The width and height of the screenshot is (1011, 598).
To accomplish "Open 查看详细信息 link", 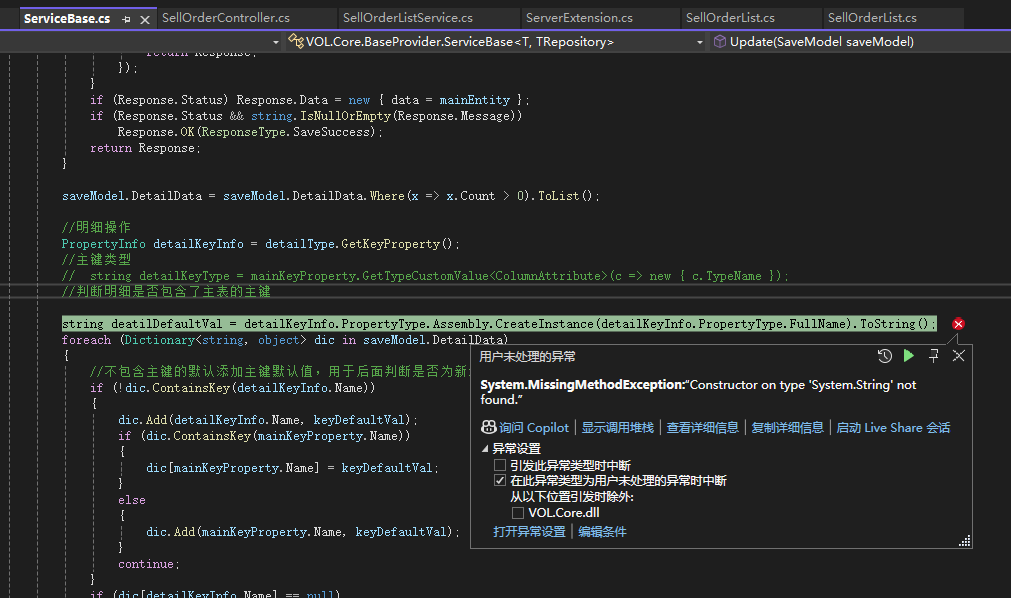I will click(x=702, y=428).
